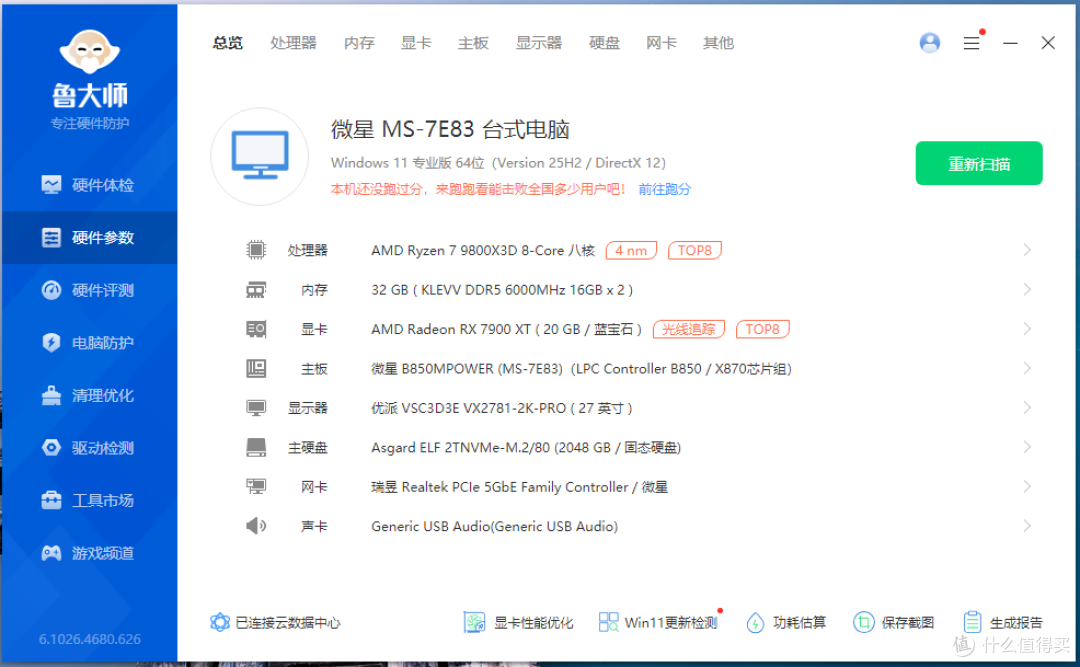The height and width of the screenshot is (667, 1080).
Task: Click the 主板 motherboard icon
Action: [x=256, y=369]
